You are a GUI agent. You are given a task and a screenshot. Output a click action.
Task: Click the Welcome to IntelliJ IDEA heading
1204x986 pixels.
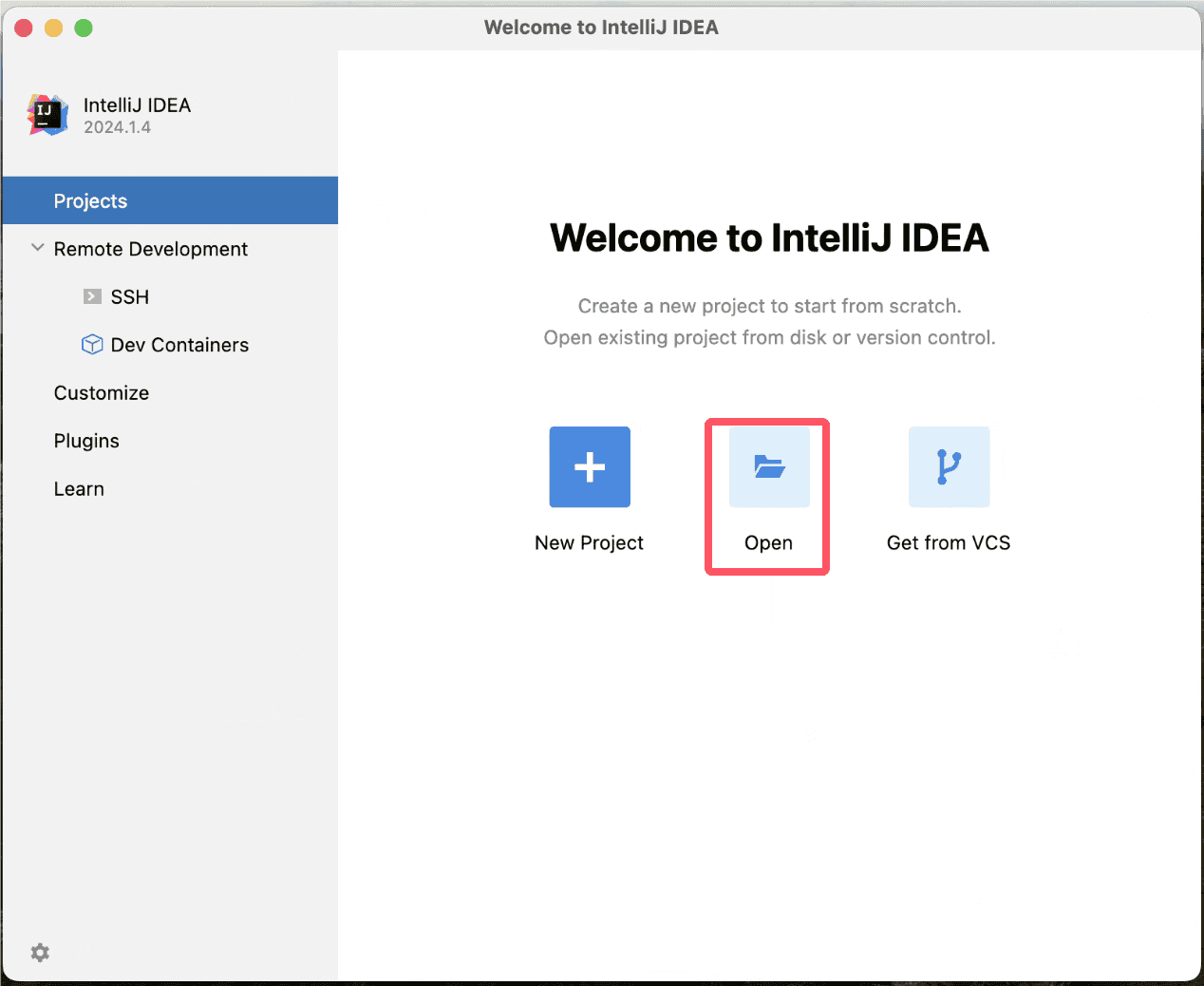point(769,237)
